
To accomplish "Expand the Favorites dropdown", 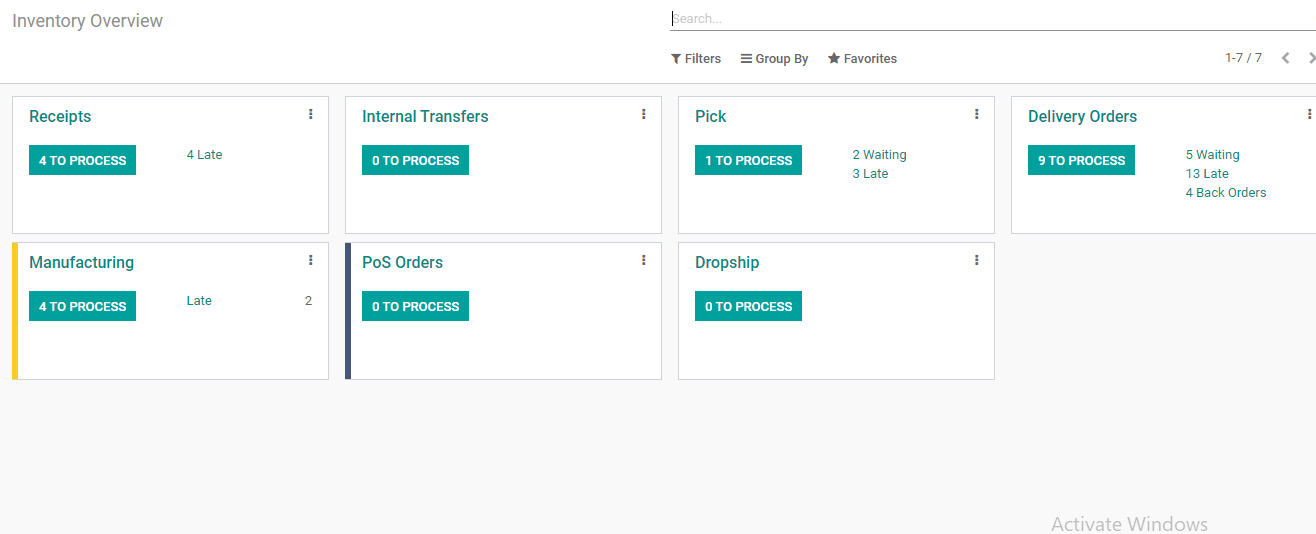I will [x=862, y=59].
